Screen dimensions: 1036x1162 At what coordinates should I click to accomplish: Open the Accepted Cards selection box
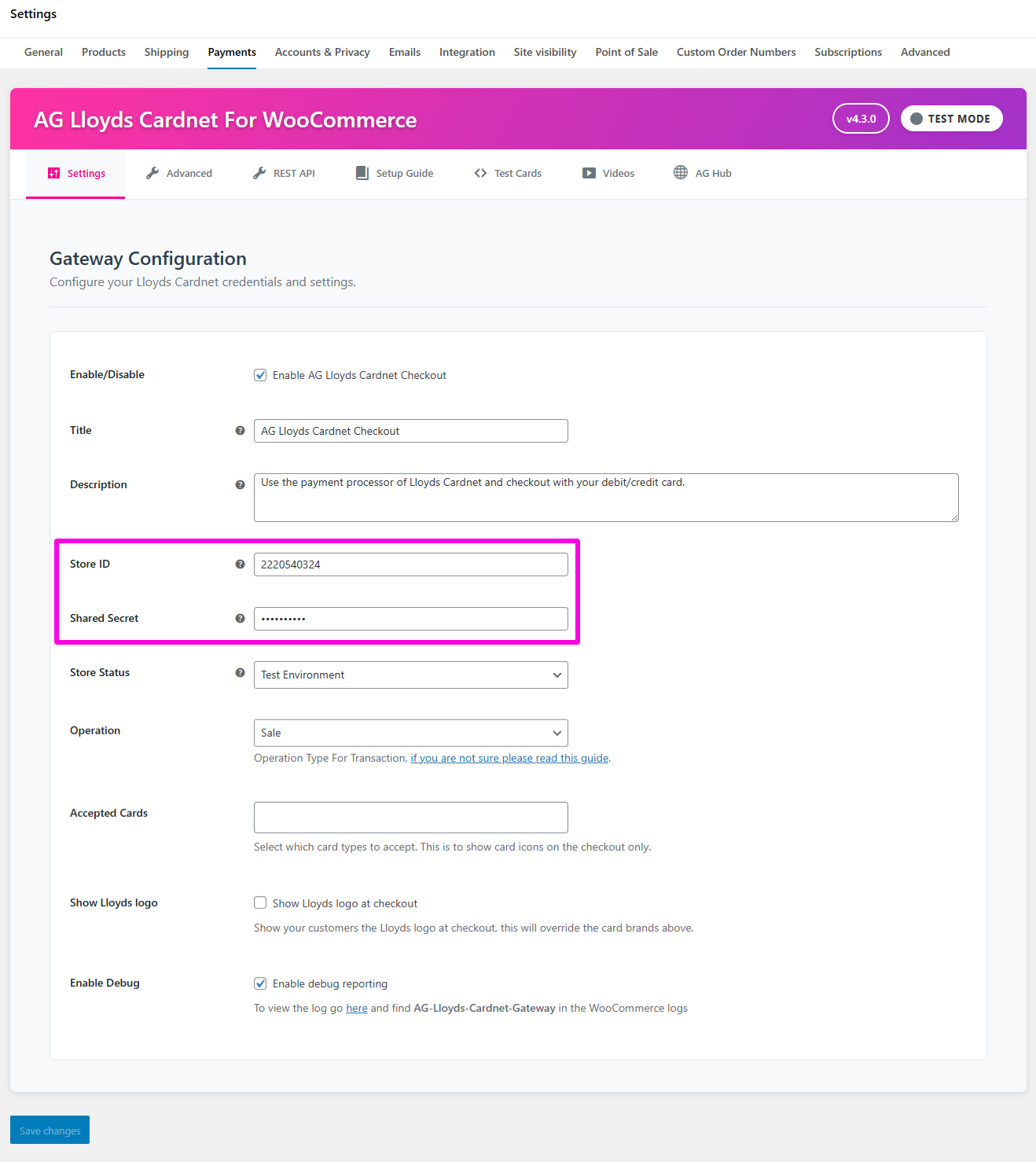coord(410,818)
